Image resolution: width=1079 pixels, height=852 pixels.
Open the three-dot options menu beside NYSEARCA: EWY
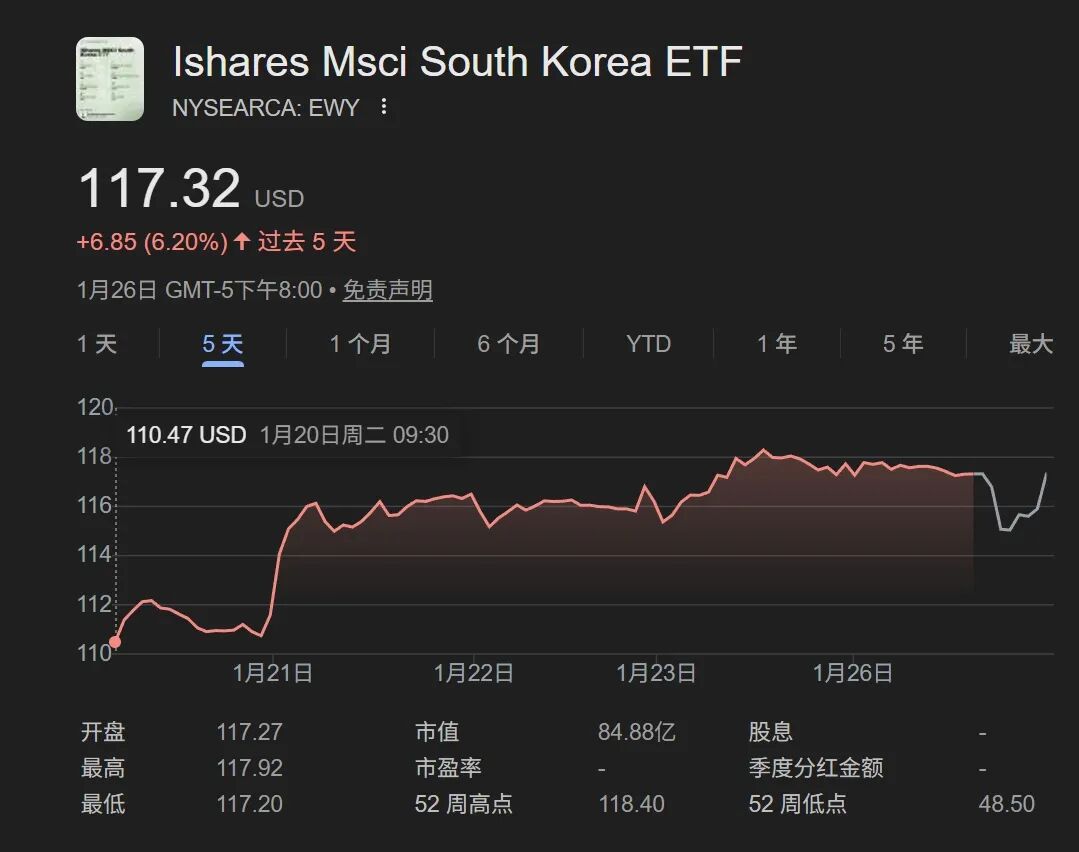click(x=385, y=108)
